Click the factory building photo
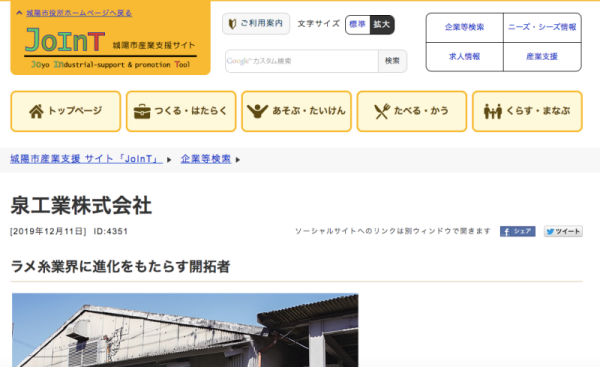 click(185, 330)
